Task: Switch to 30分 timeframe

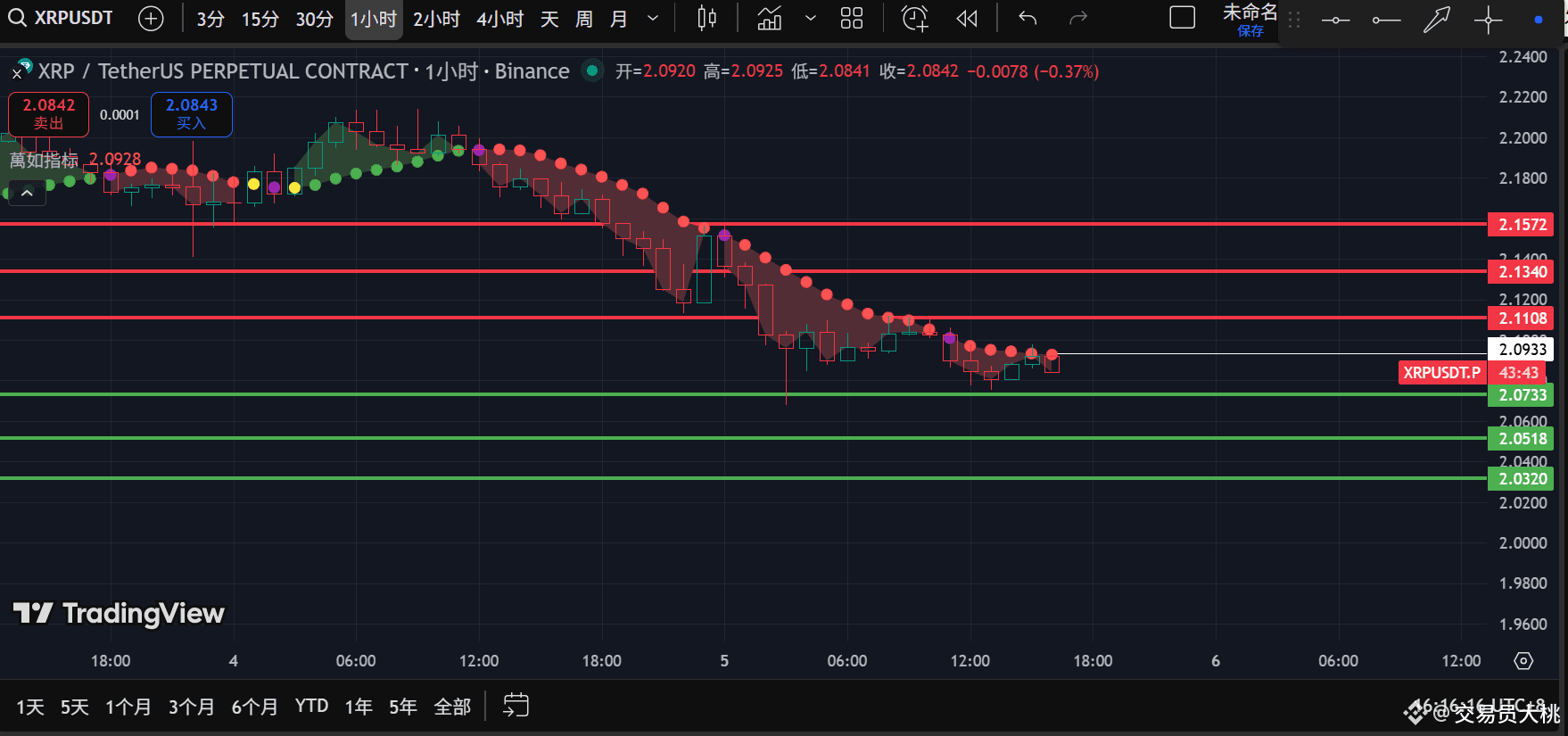Action: coord(315,19)
